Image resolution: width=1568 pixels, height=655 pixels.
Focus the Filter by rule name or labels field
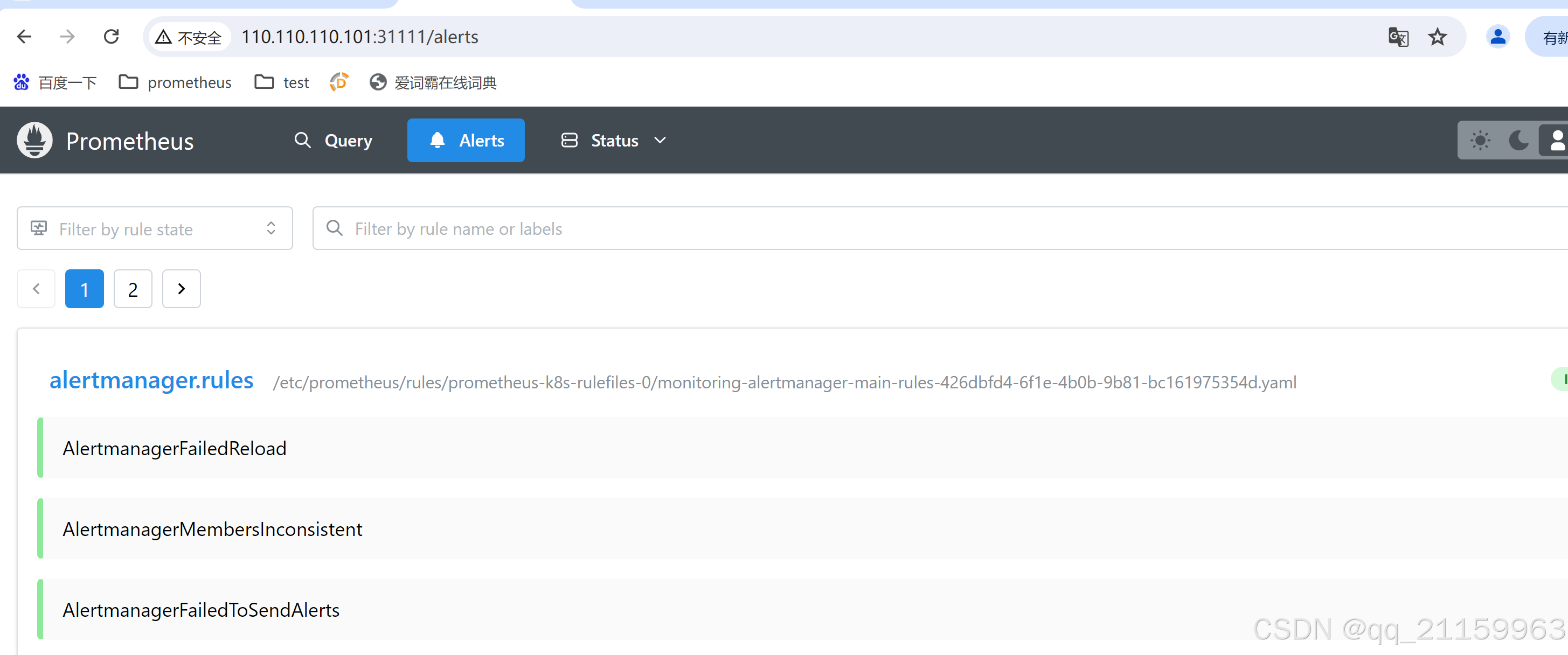coord(940,228)
